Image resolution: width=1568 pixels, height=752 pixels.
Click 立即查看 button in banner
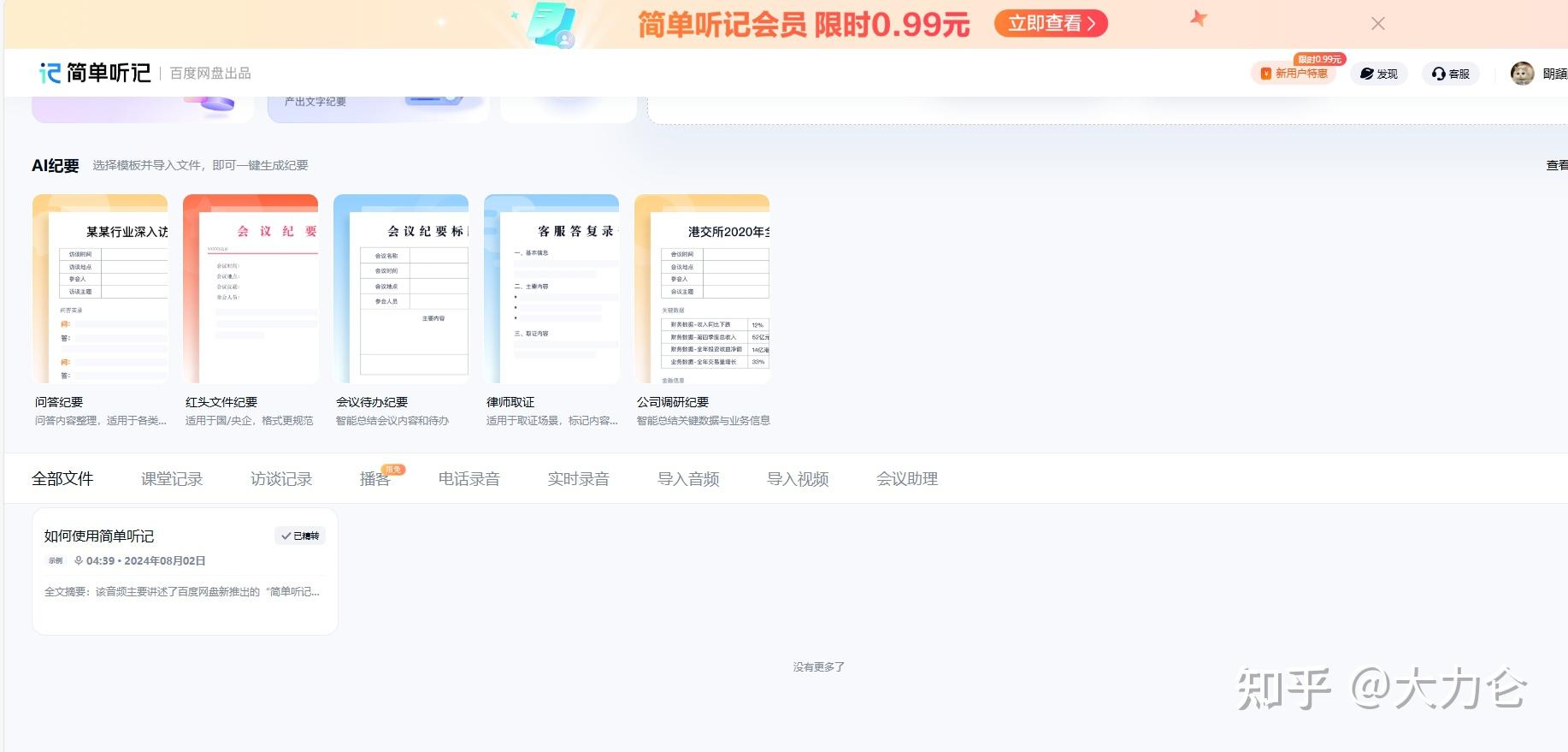point(1051,23)
